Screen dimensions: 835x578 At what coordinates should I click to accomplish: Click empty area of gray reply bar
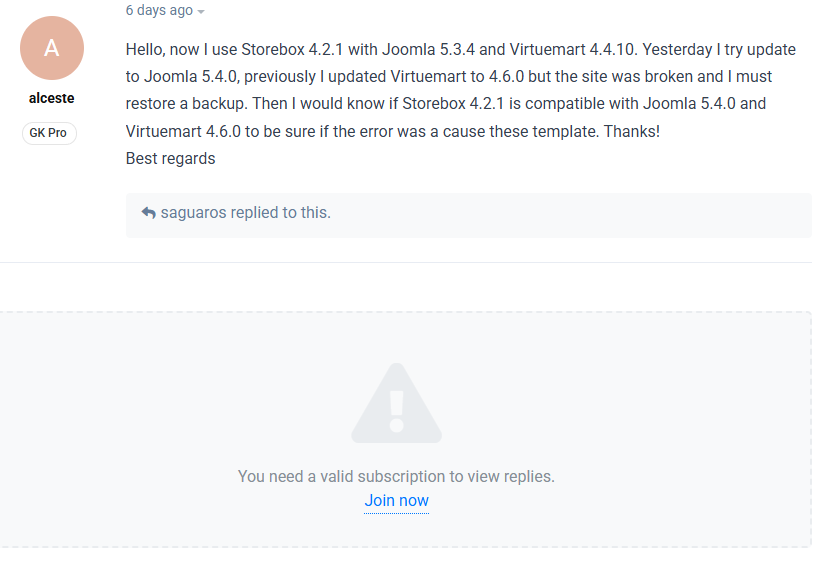click(x=600, y=214)
